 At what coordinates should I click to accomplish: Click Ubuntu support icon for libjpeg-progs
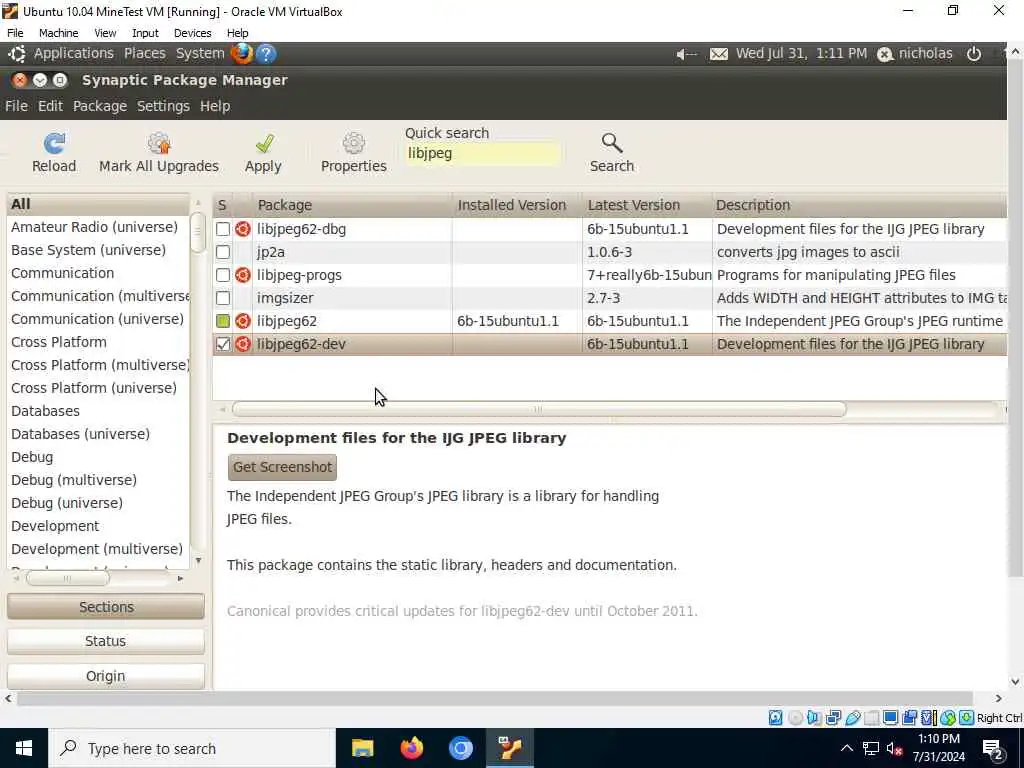(243, 275)
